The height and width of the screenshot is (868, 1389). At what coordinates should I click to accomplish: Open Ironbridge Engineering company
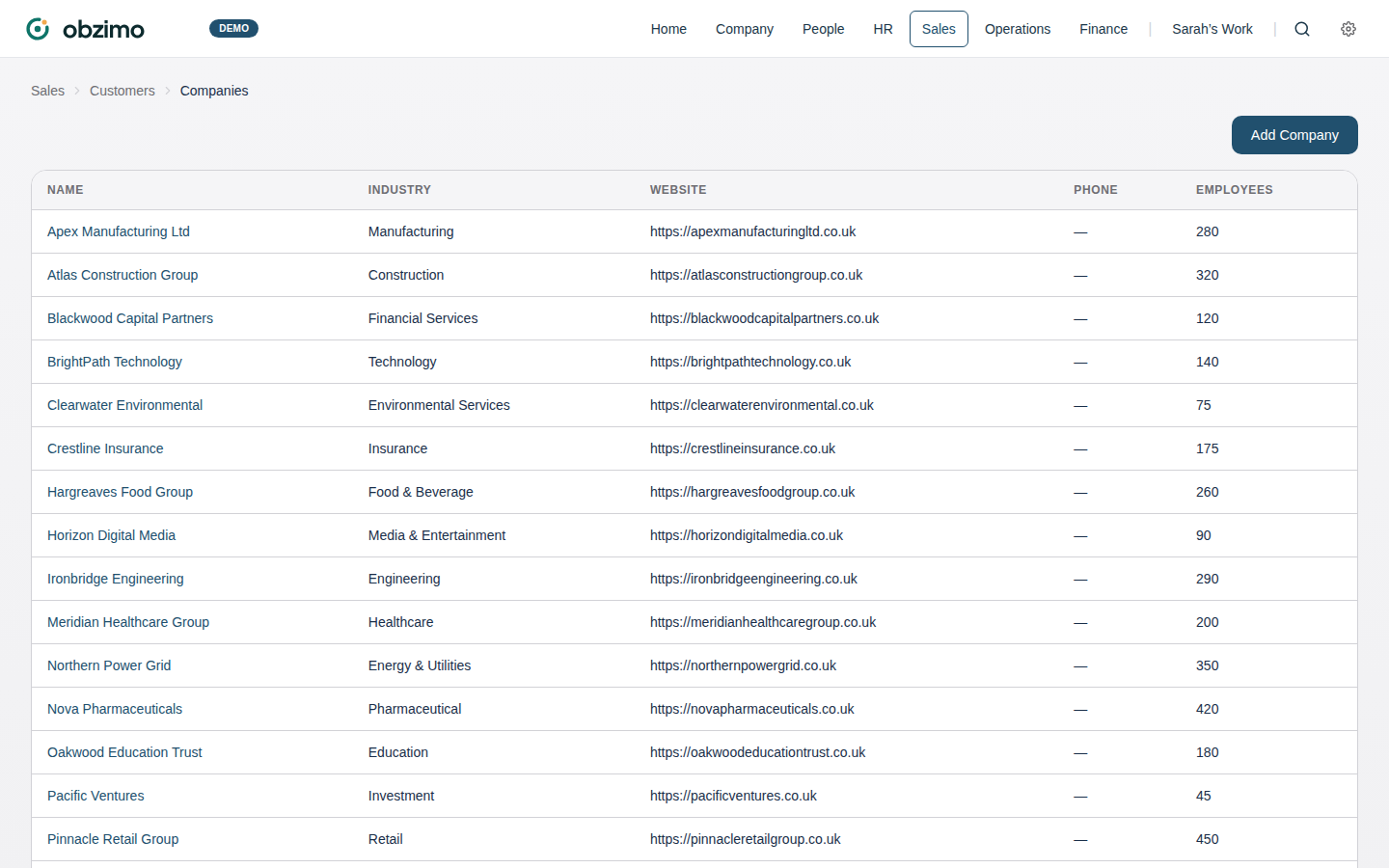click(x=115, y=579)
